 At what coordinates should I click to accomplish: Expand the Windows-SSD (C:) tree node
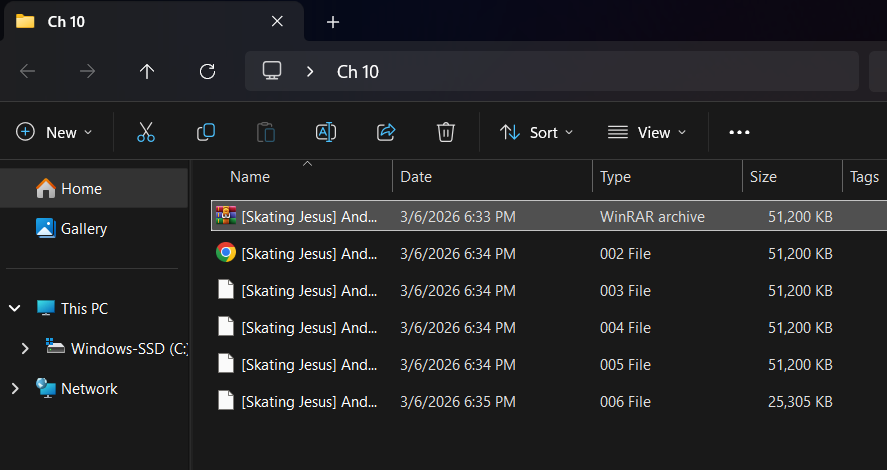[x=25, y=348]
